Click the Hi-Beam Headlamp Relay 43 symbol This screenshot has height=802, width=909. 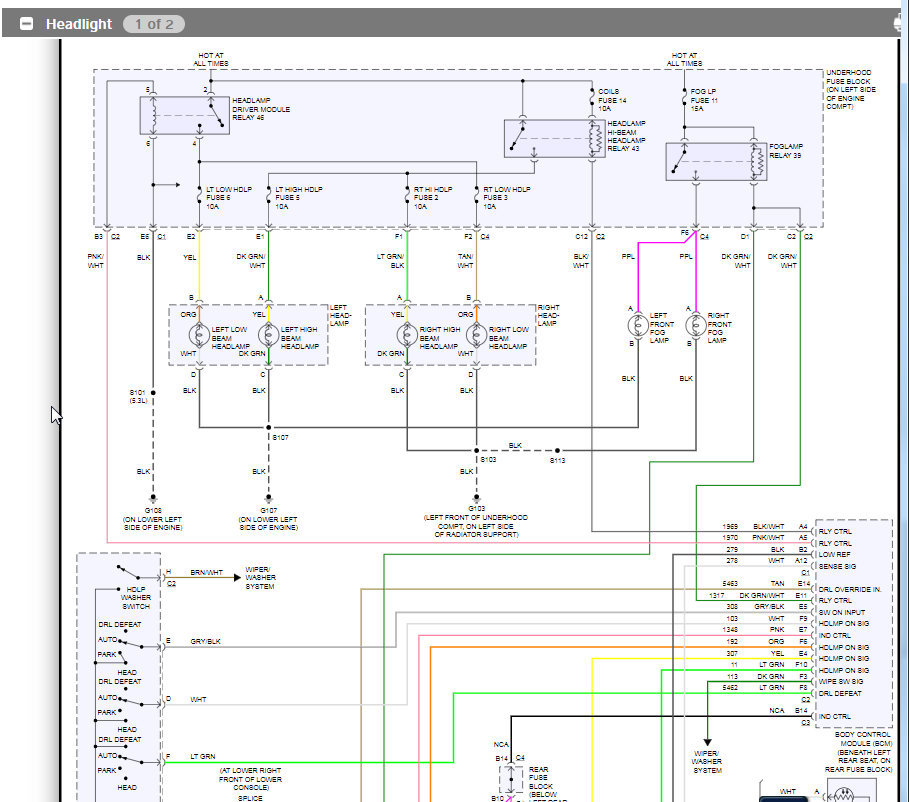click(554, 138)
